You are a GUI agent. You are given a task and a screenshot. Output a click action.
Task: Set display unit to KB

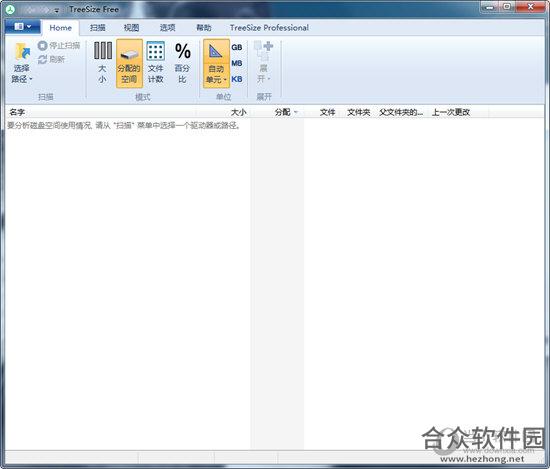[237, 79]
